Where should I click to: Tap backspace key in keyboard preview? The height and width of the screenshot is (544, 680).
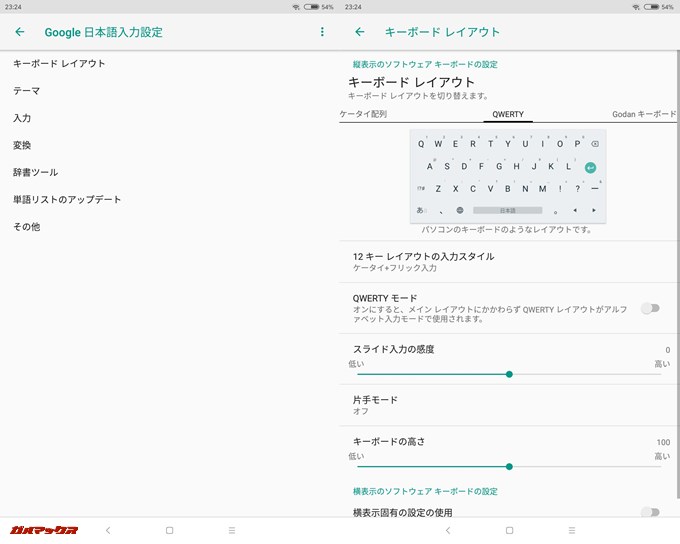pyautogui.click(x=595, y=144)
